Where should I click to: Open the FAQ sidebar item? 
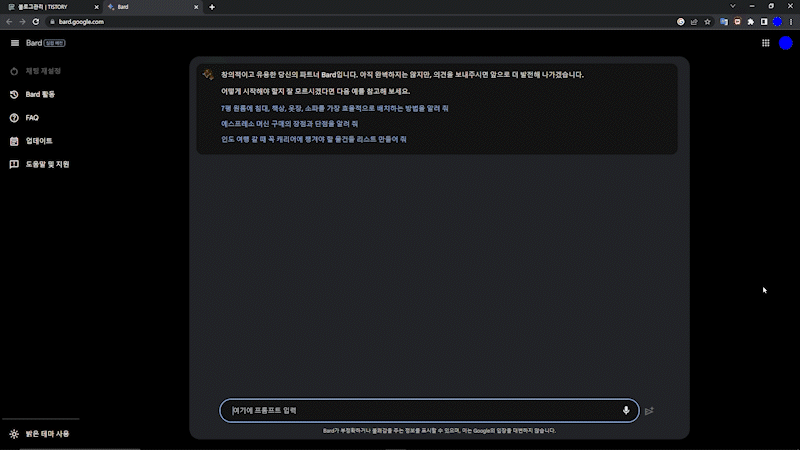point(32,118)
